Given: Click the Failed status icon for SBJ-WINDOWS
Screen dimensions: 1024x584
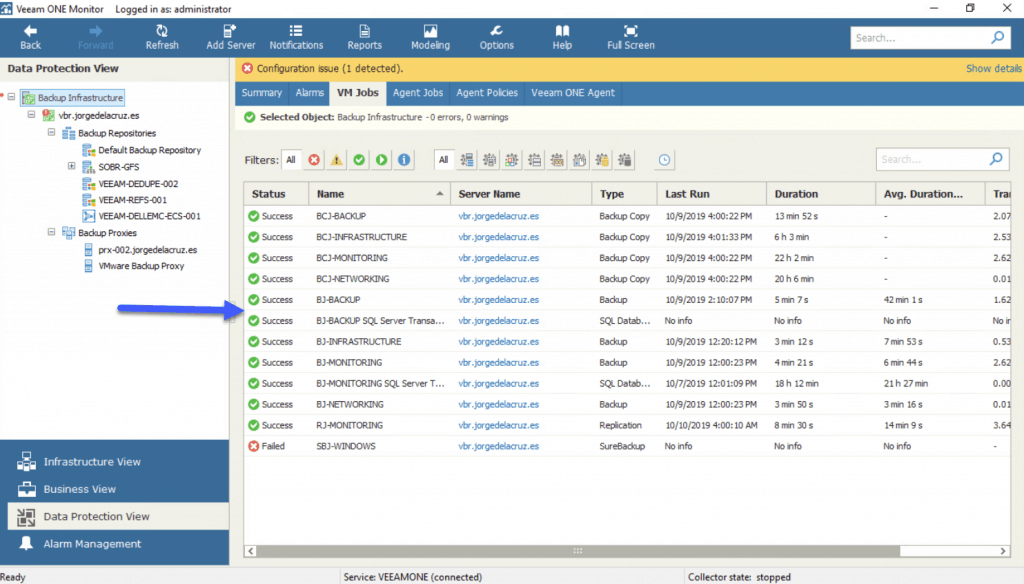Looking at the screenshot, I should point(253,446).
